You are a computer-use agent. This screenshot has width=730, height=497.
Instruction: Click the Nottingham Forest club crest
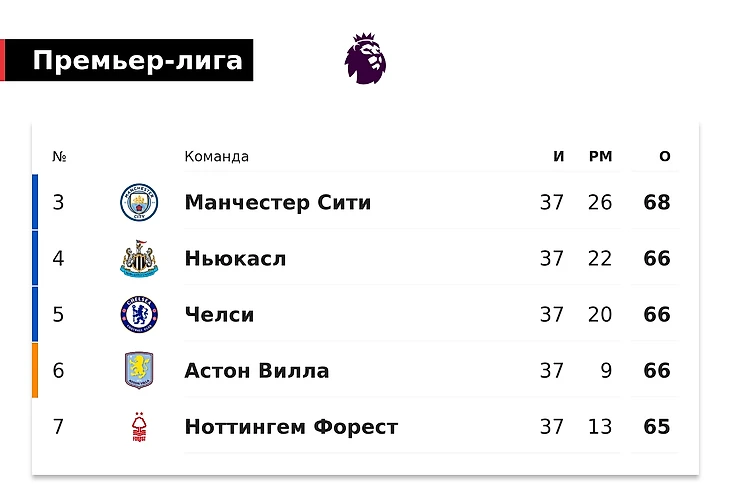click(x=139, y=427)
